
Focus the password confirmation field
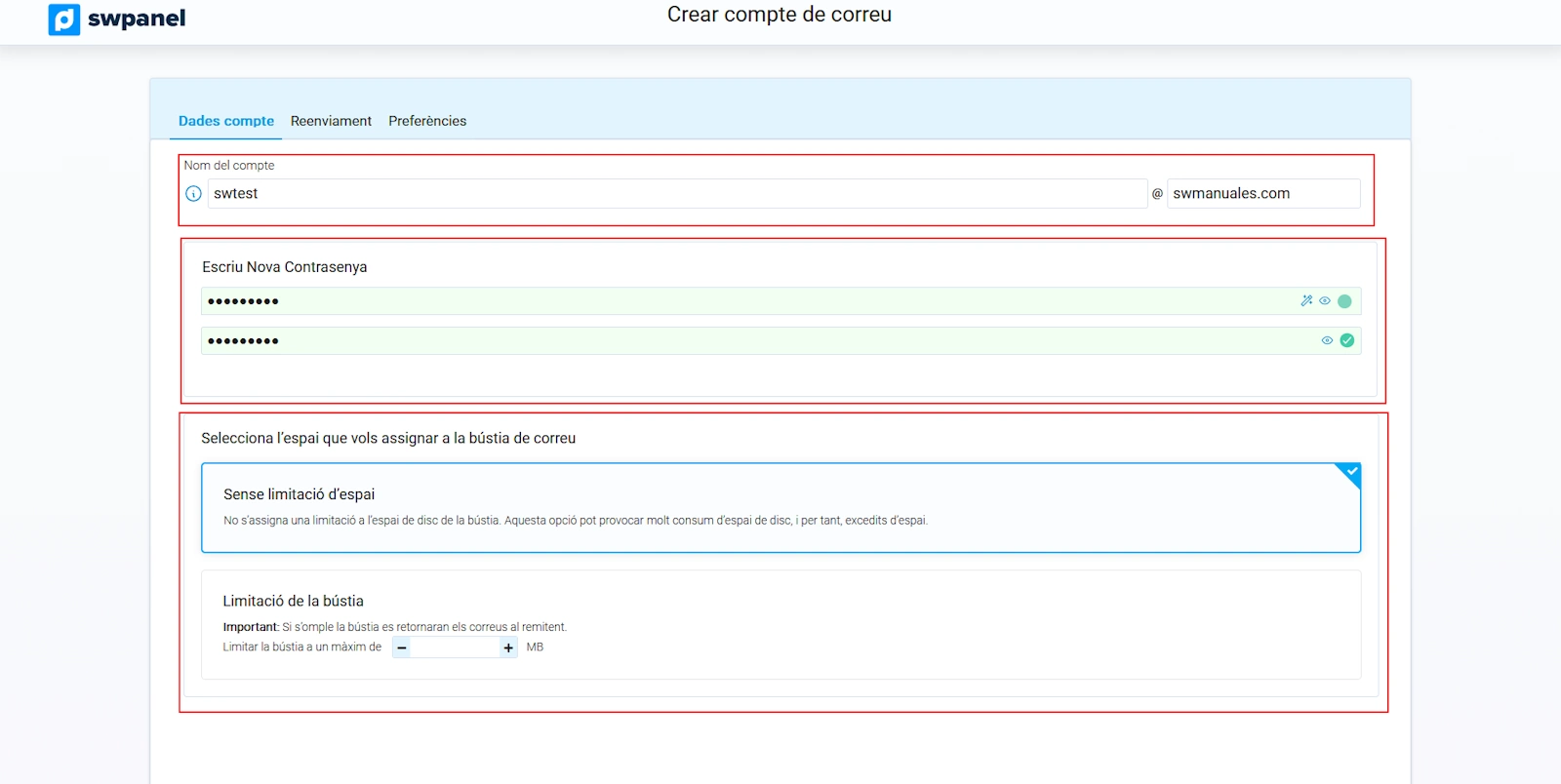(741, 340)
